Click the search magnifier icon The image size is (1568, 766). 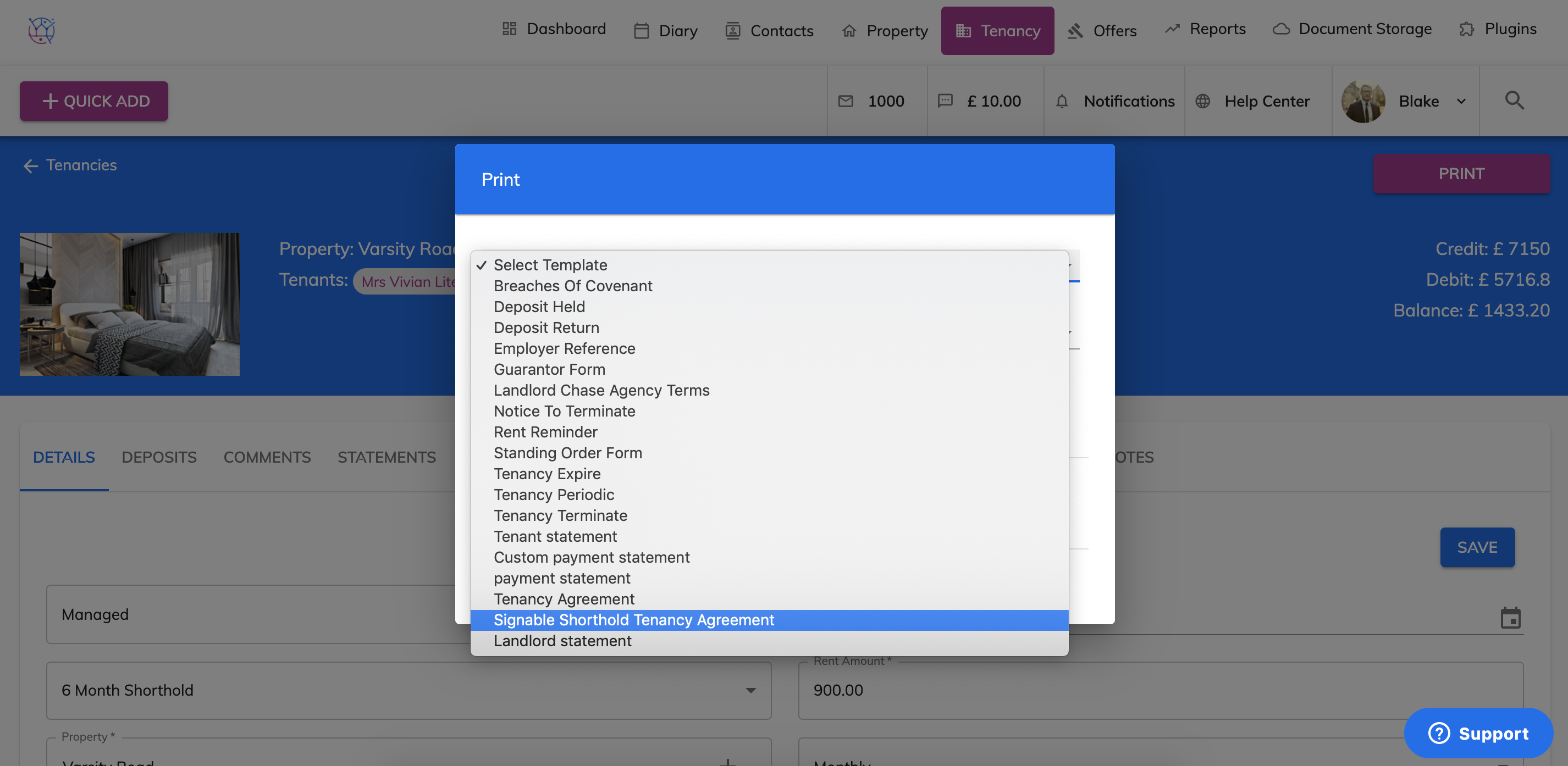pos(1514,101)
